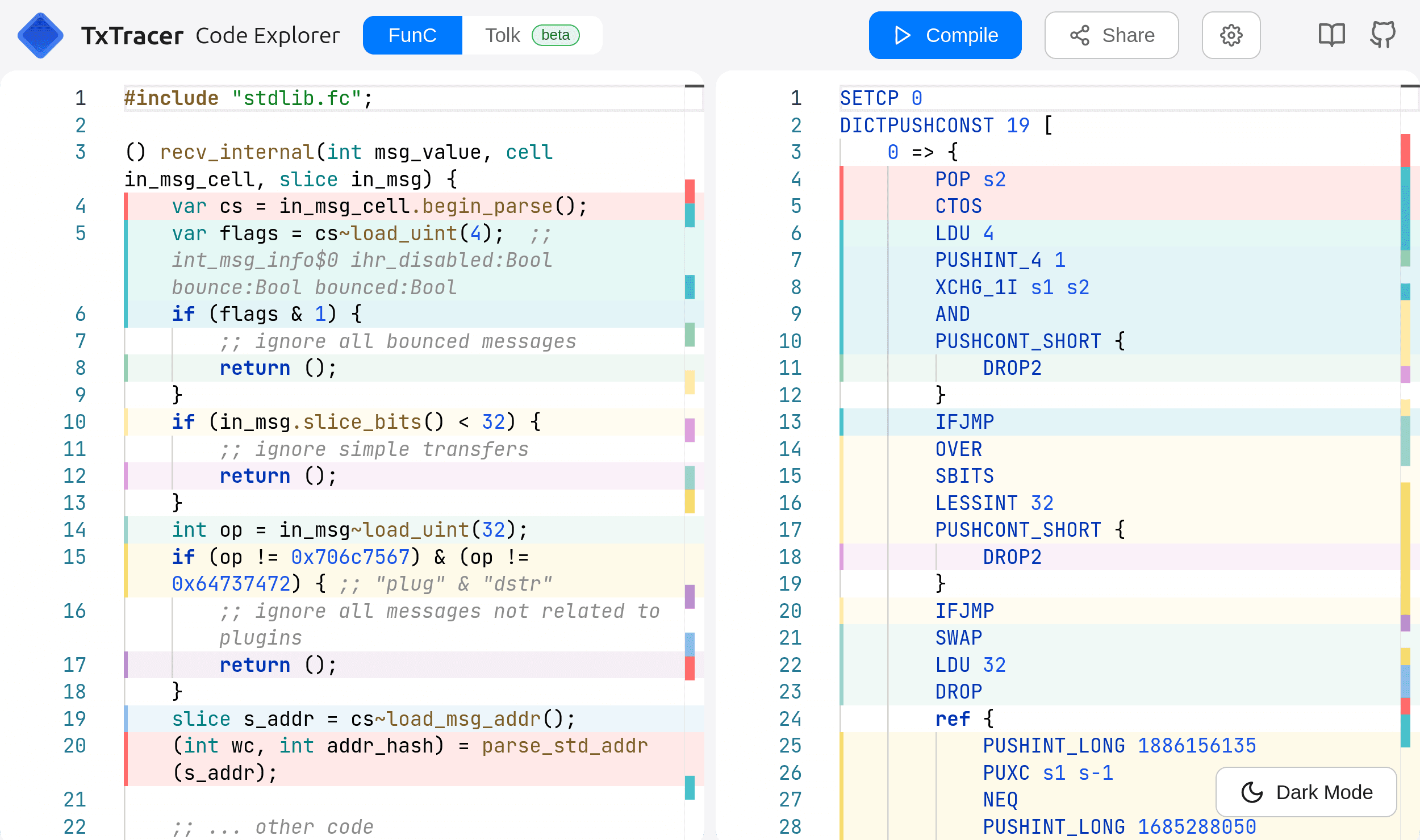Viewport: 1420px width, 840px height.
Task: Click the ref { block opener
Action: 964,719
